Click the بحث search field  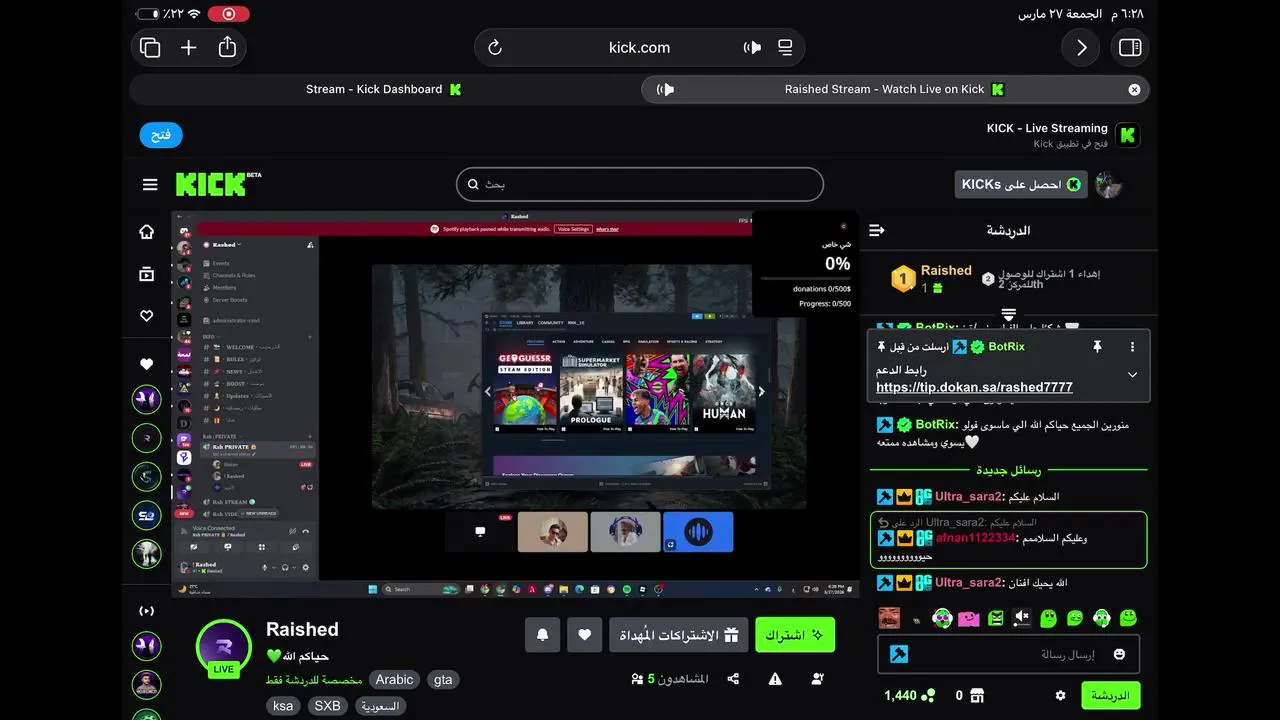(640, 184)
